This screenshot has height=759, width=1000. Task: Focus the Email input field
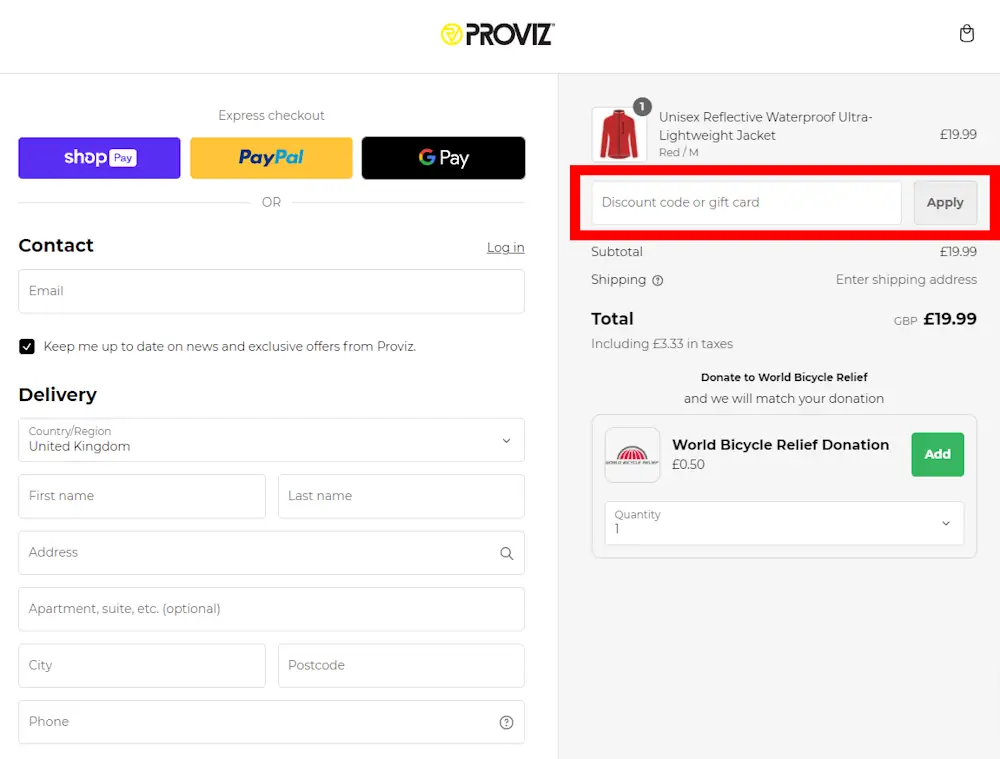(x=272, y=291)
